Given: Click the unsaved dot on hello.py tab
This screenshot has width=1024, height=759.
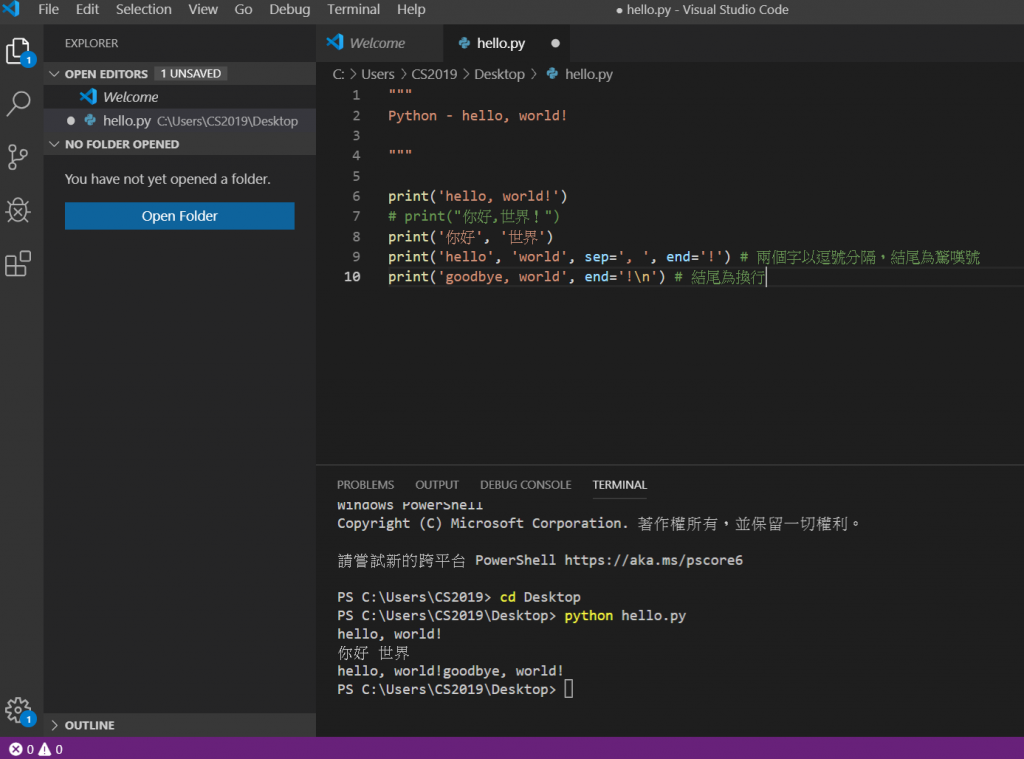Looking at the screenshot, I should pyautogui.click(x=555, y=43).
